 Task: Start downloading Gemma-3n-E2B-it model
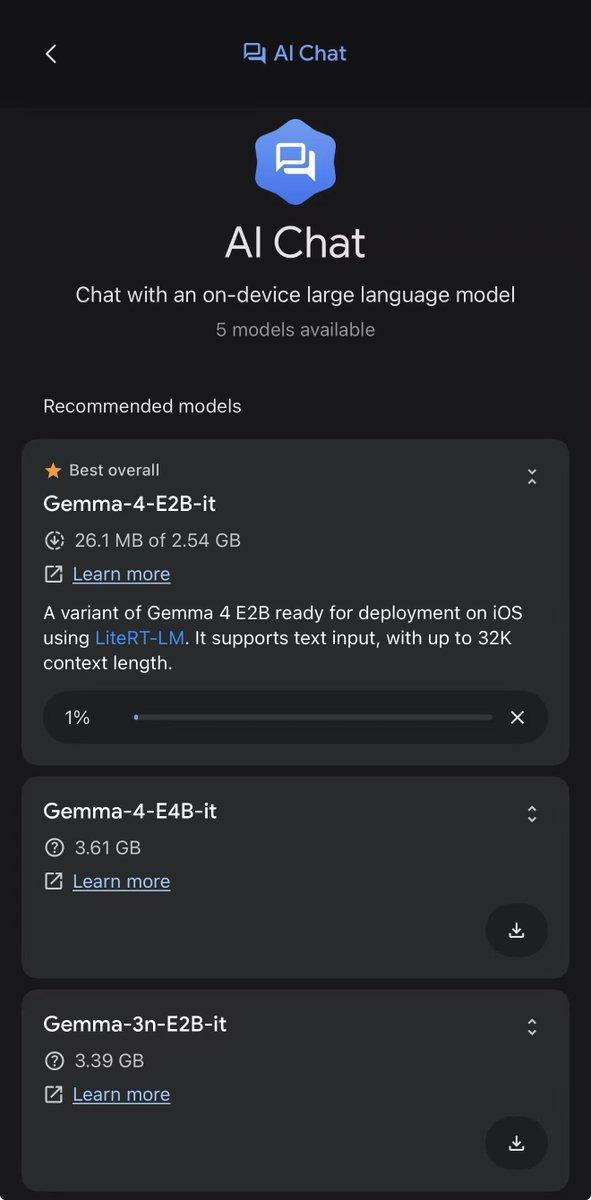pos(516,1143)
